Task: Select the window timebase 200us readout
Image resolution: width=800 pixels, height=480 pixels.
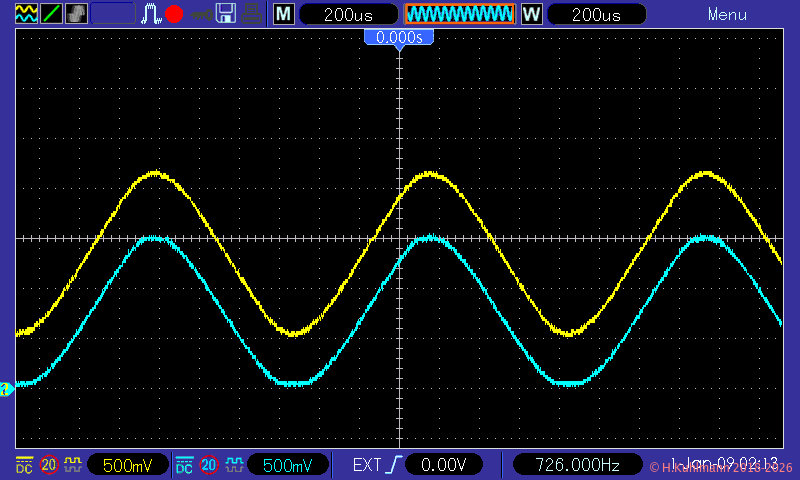Action: pos(597,14)
